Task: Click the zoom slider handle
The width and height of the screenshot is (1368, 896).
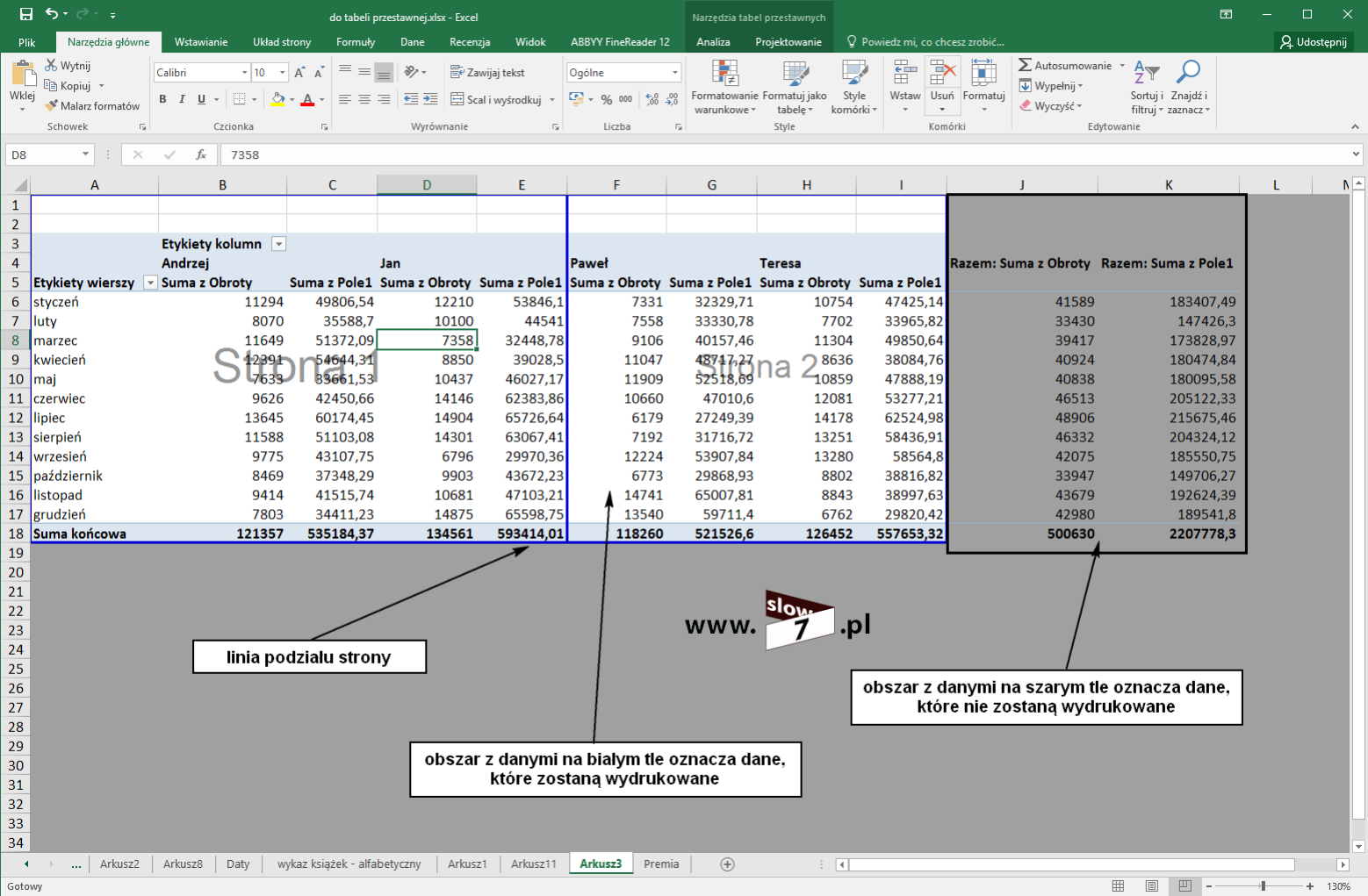Action: click(x=1264, y=886)
